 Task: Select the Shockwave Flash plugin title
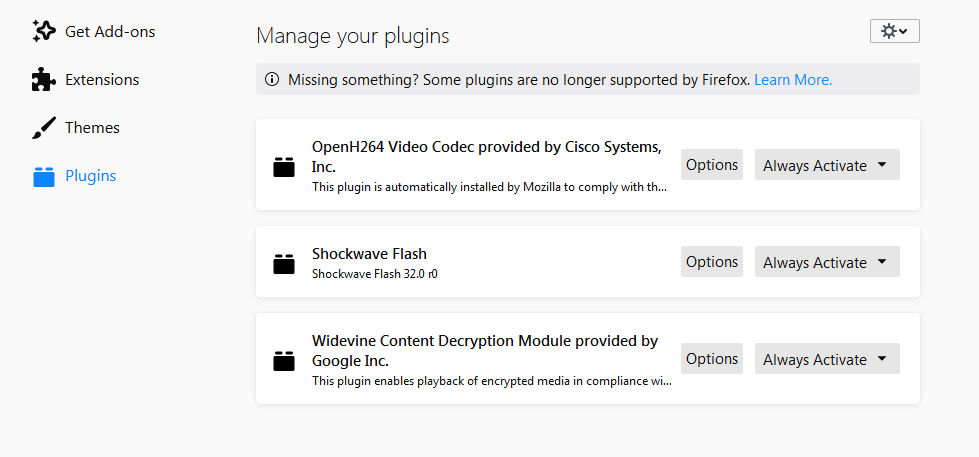(369, 254)
